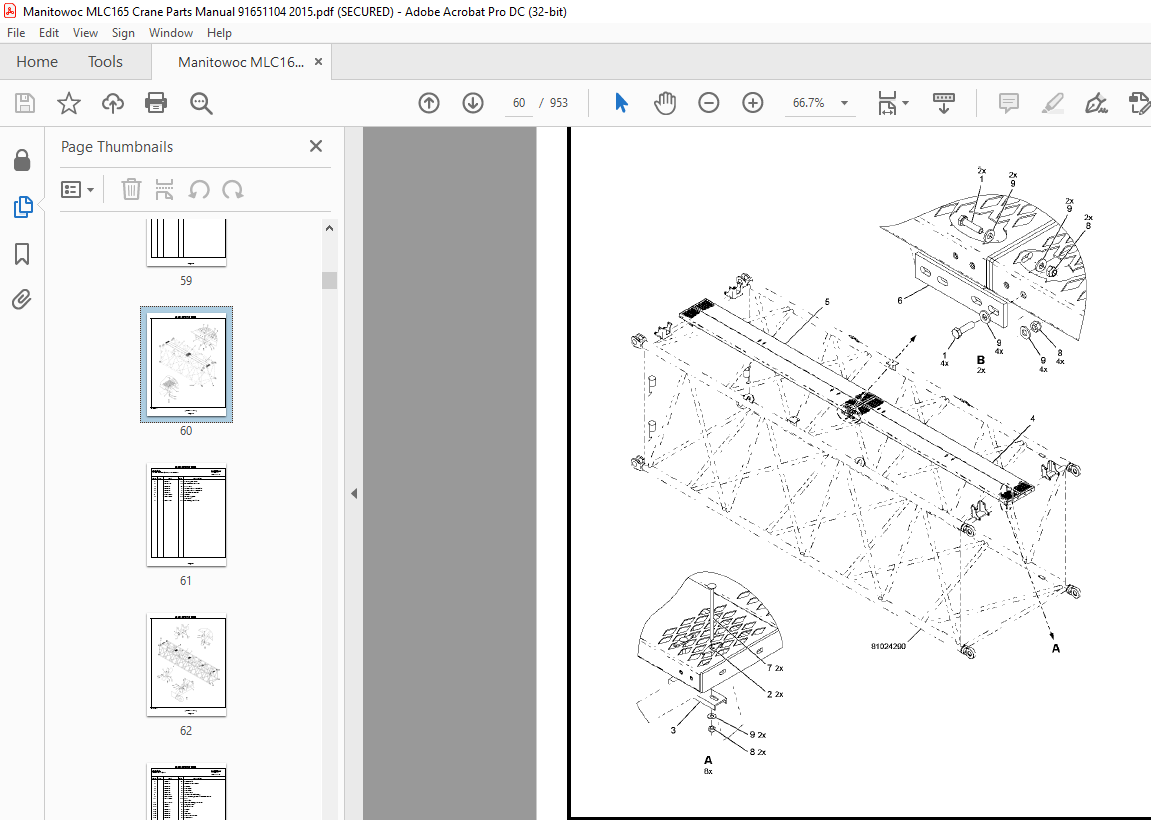Add a comment with sticky note icon
The height and width of the screenshot is (820, 1151).
click(x=1009, y=103)
